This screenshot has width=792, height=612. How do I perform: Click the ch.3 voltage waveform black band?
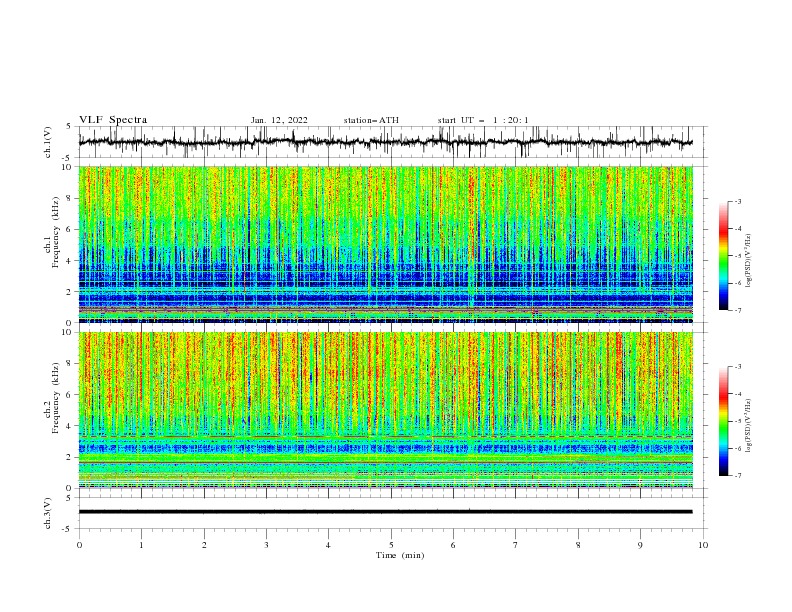(385, 512)
